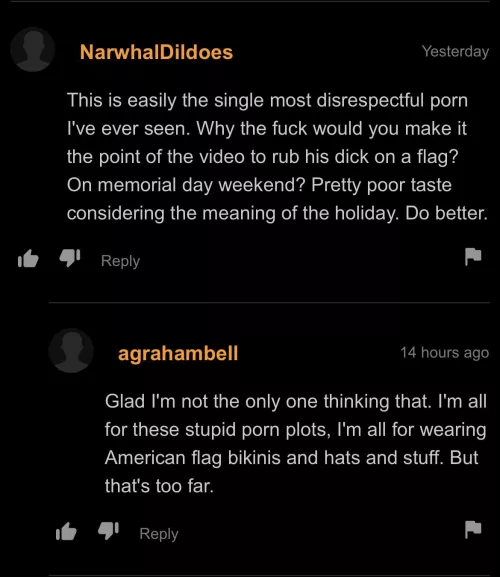Select agrahambell's reply paragraph text
This screenshot has width=500, height=577.
pyautogui.click(x=296, y=443)
